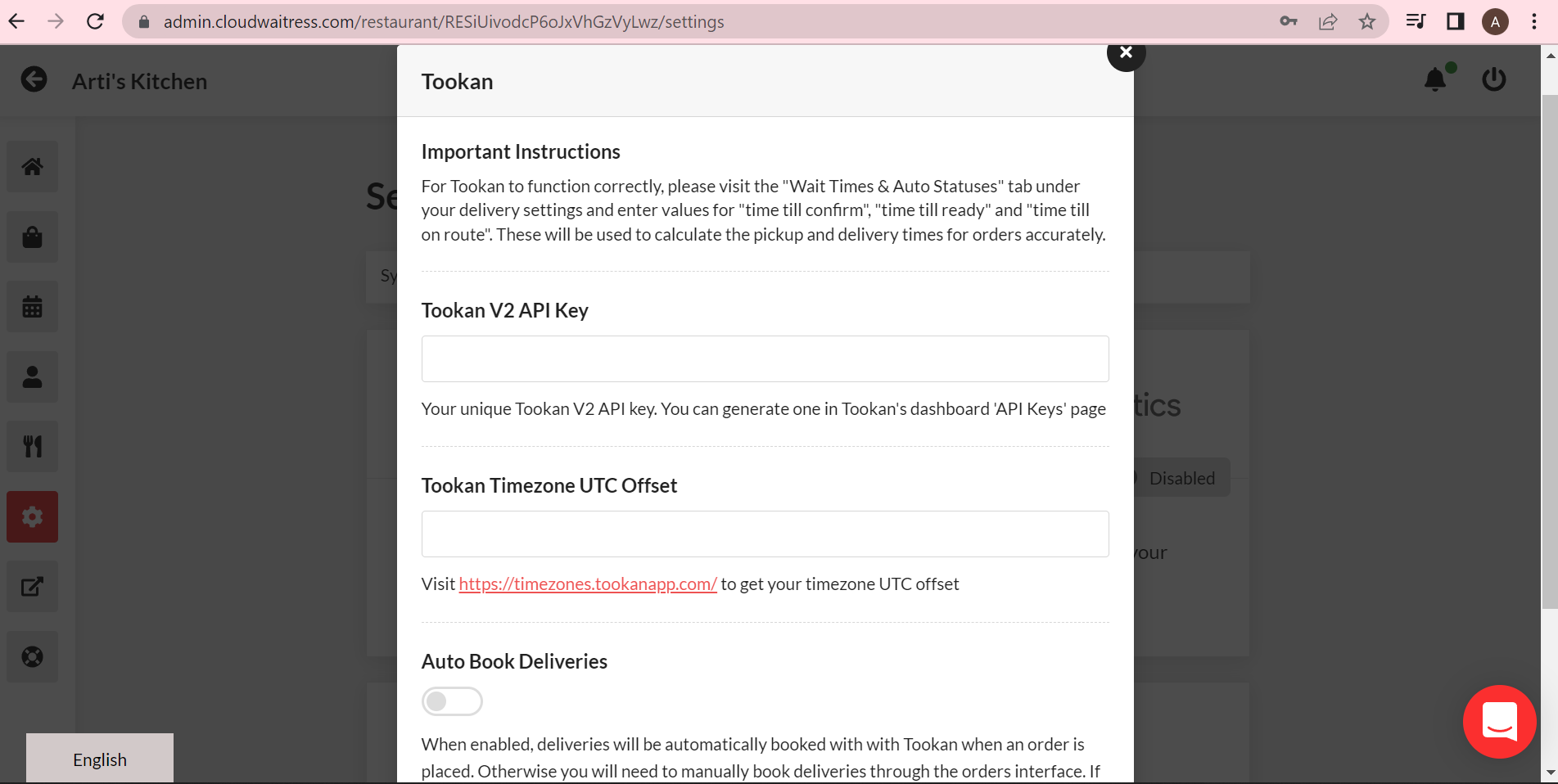Viewport: 1558px width, 784px height.
Task: Open the Intercom chat bubble
Action: [x=1499, y=722]
